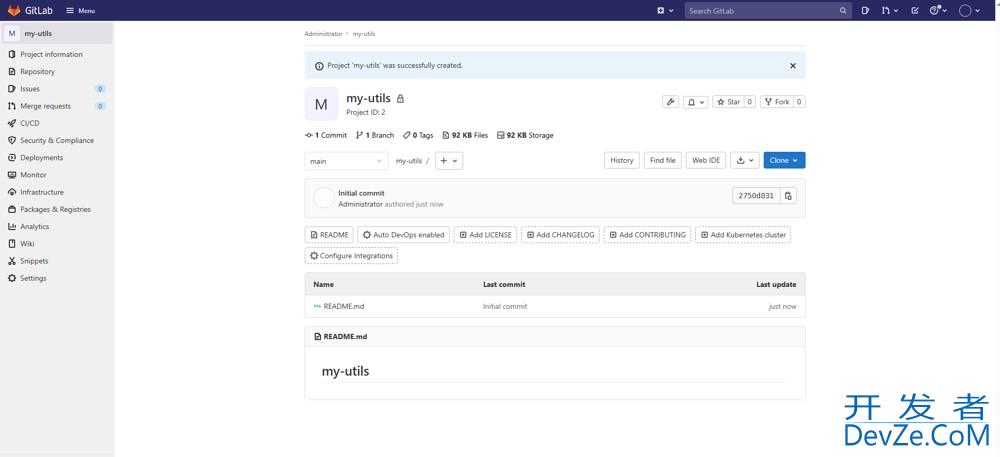Click the Monitor sidebar icon
This screenshot has height=457, width=1000.
pyautogui.click(x=12, y=175)
